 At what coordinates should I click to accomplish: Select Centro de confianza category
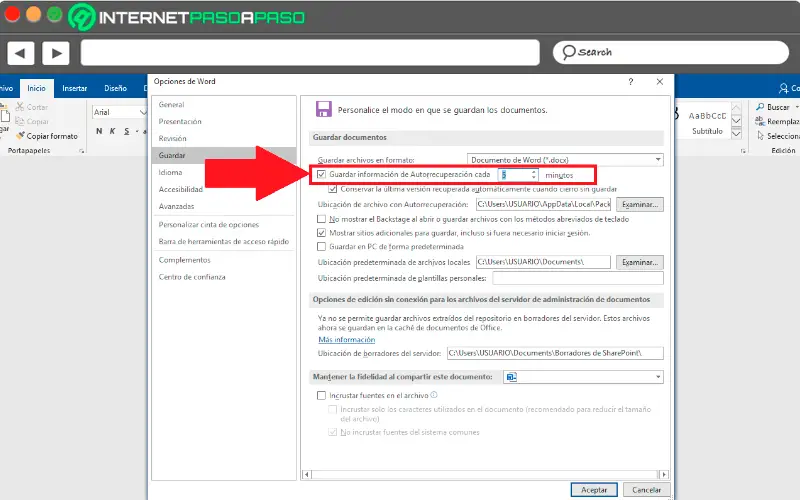point(223,277)
